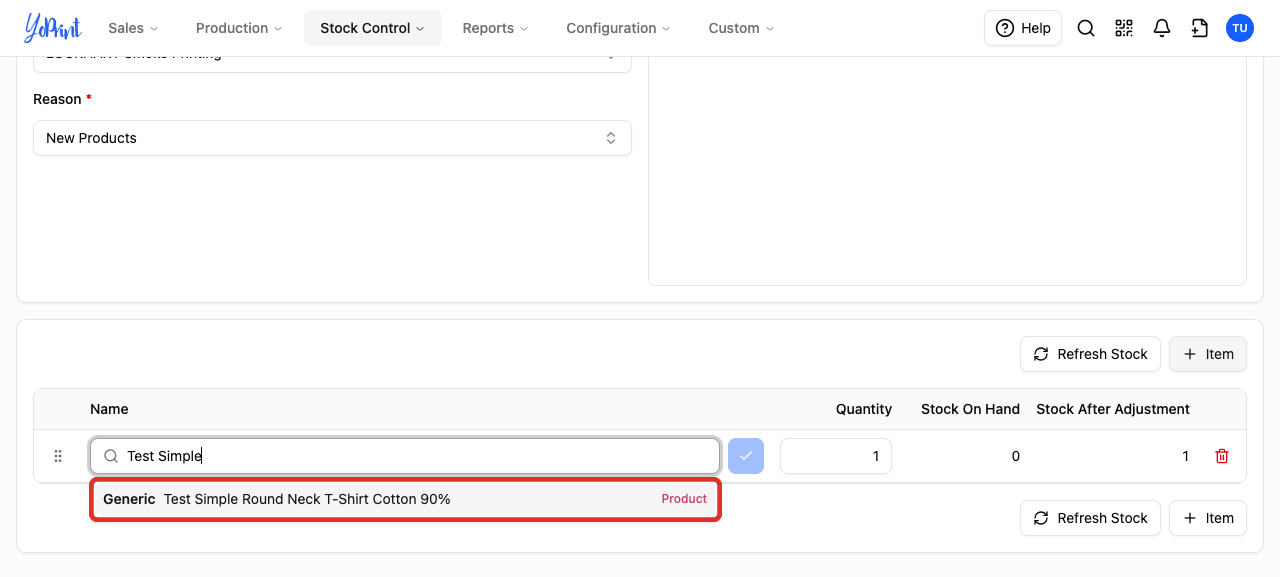Open the Reports menu

point(496,28)
